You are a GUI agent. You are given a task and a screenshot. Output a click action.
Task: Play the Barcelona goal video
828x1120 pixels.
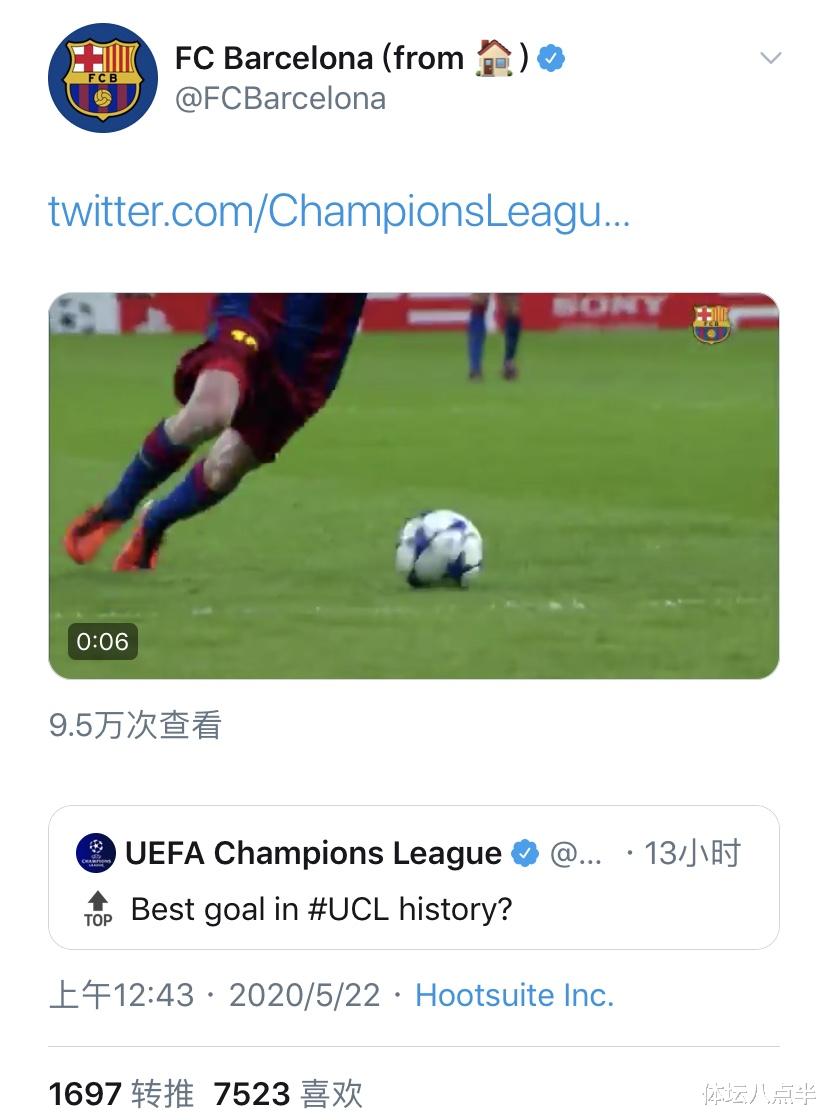pos(414,486)
